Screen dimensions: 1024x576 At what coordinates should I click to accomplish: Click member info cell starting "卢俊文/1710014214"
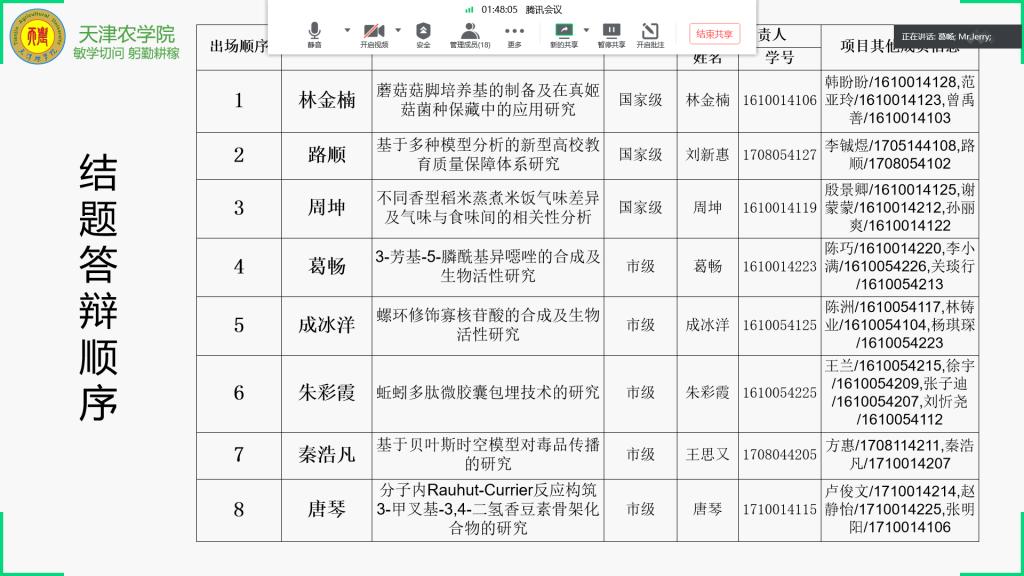coord(900,509)
